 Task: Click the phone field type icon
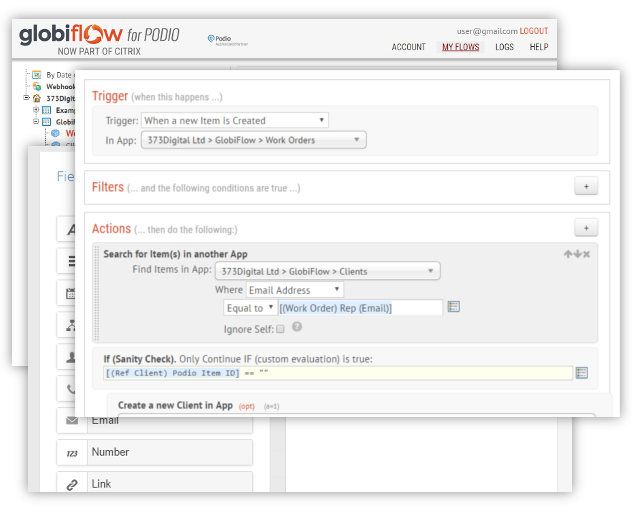pyautogui.click(x=71, y=389)
